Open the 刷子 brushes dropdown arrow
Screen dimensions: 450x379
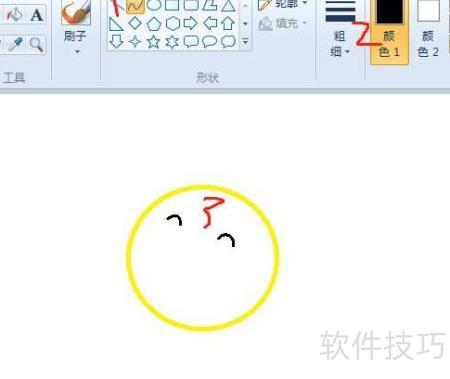click(x=77, y=52)
